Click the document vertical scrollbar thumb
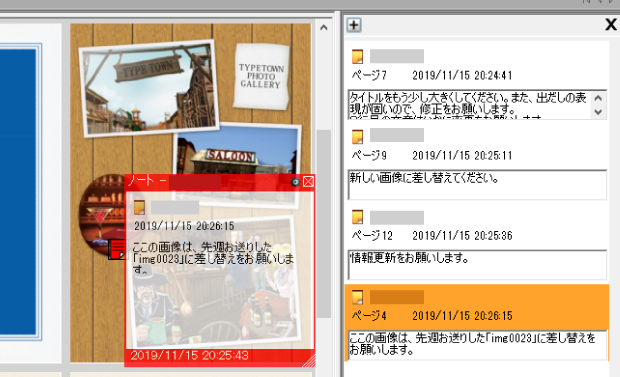The height and width of the screenshot is (377, 620). [324, 224]
